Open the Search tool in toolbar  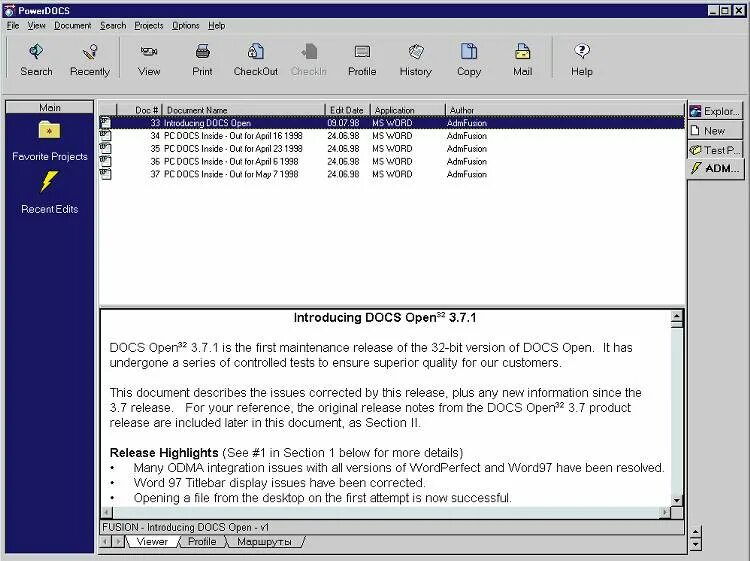36,59
